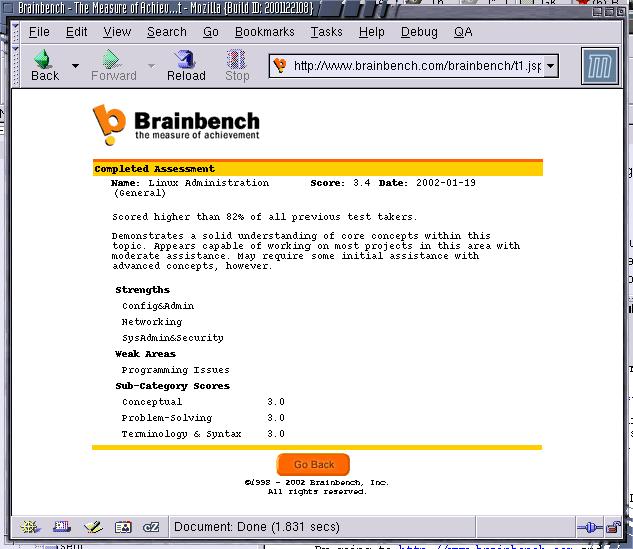Click the Document: Done status text
This screenshot has width=633, height=549.
pos(257,527)
